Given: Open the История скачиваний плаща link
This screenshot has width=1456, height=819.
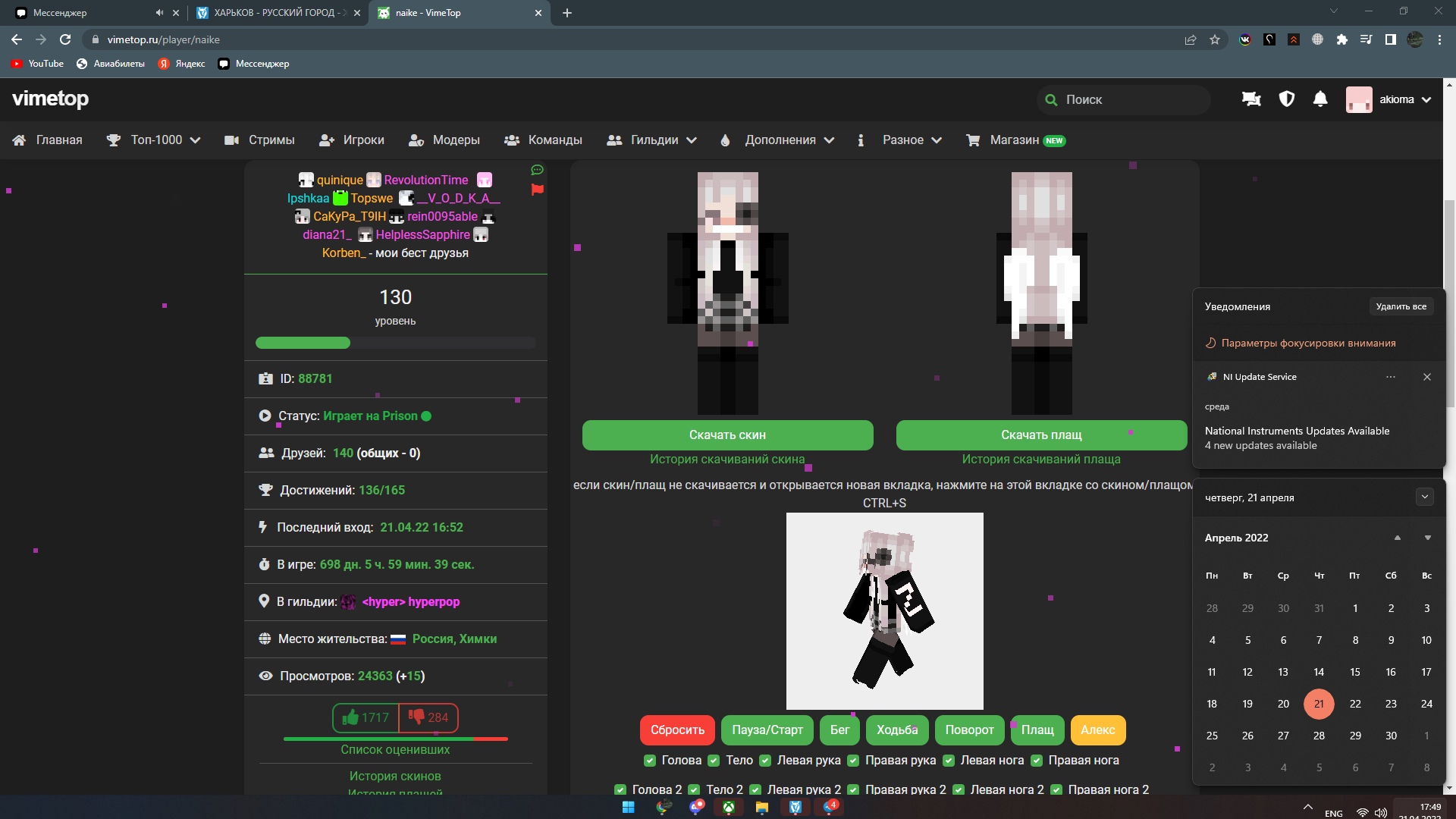Looking at the screenshot, I should pos(1041,459).
